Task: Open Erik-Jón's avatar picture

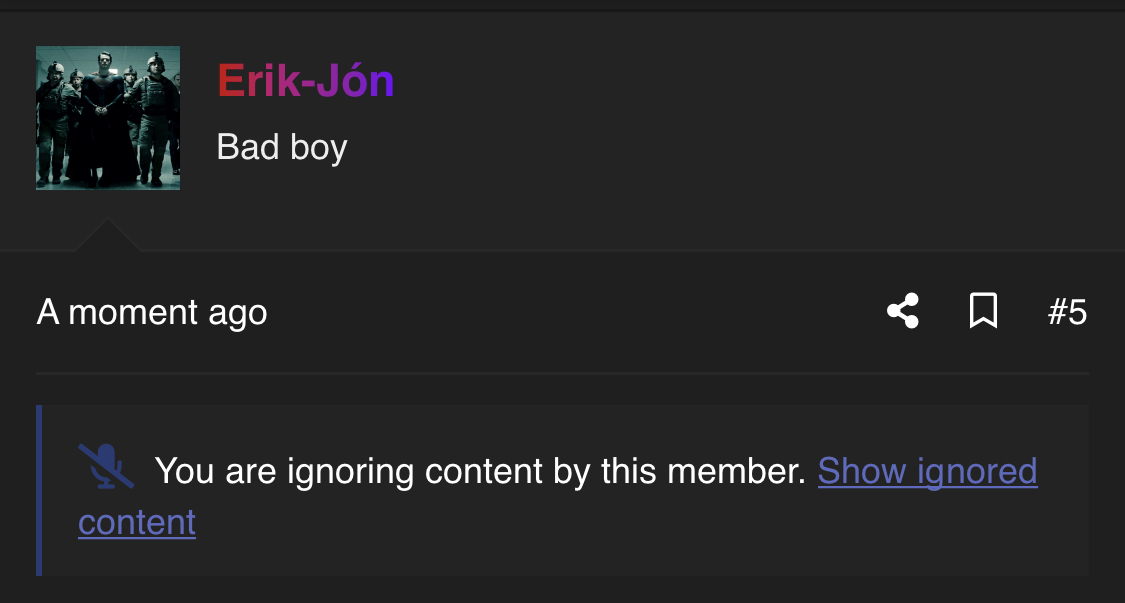Action: coord(108,118)
